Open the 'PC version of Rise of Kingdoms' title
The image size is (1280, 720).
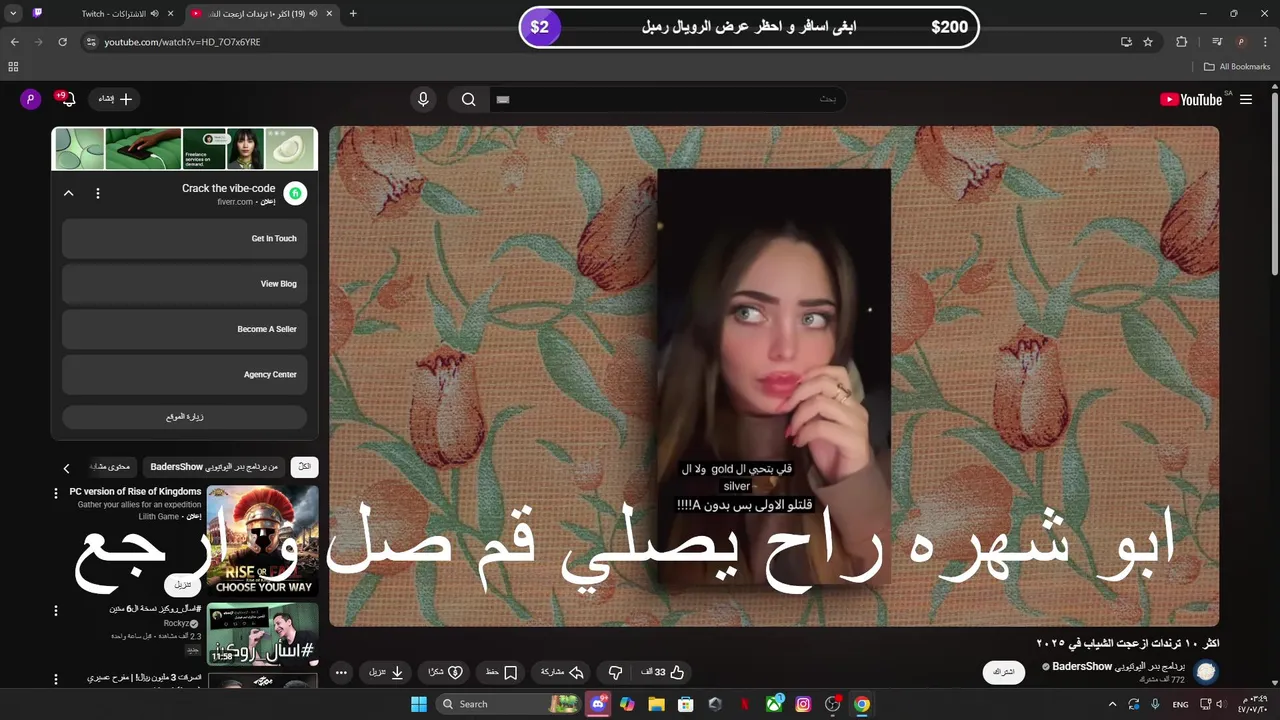(135, 492)
